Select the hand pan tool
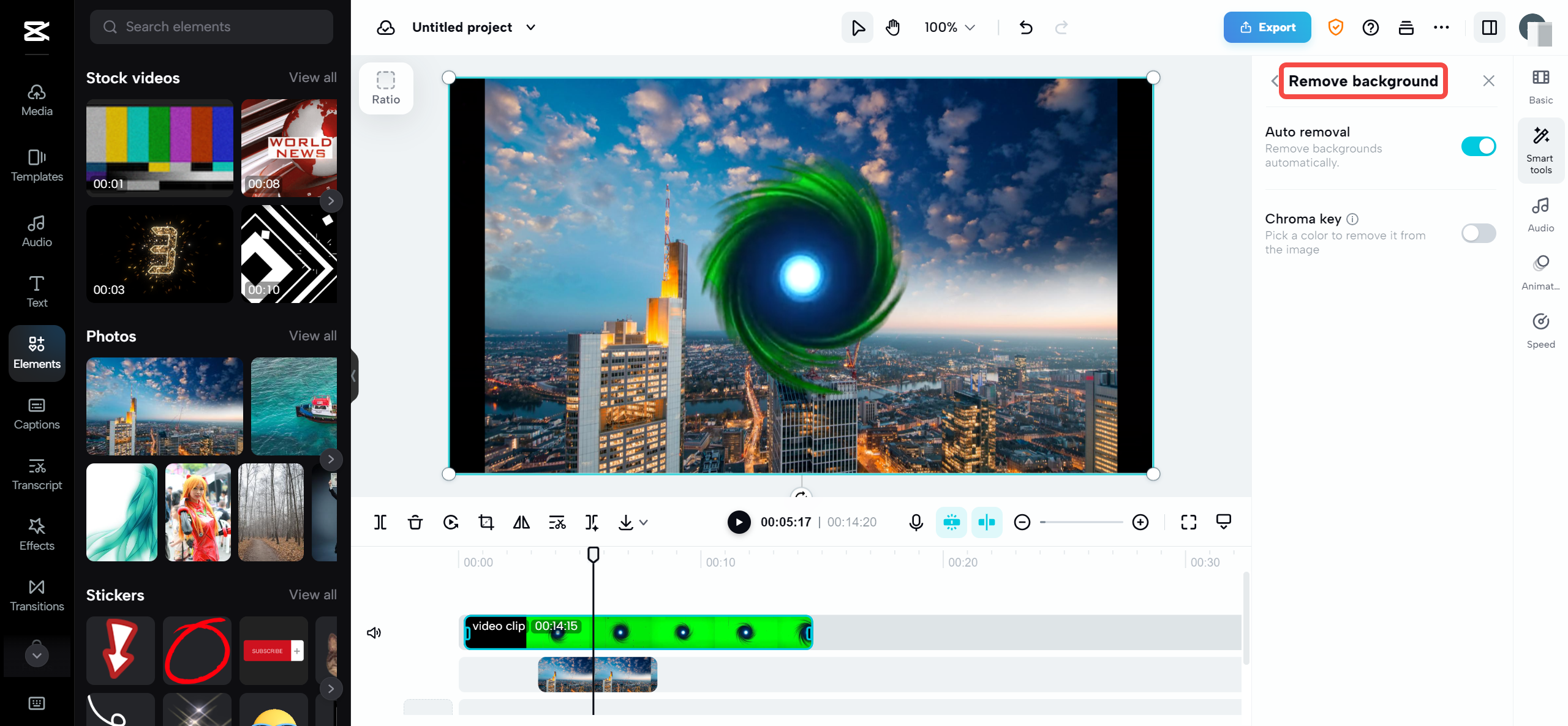 [893, 28]
